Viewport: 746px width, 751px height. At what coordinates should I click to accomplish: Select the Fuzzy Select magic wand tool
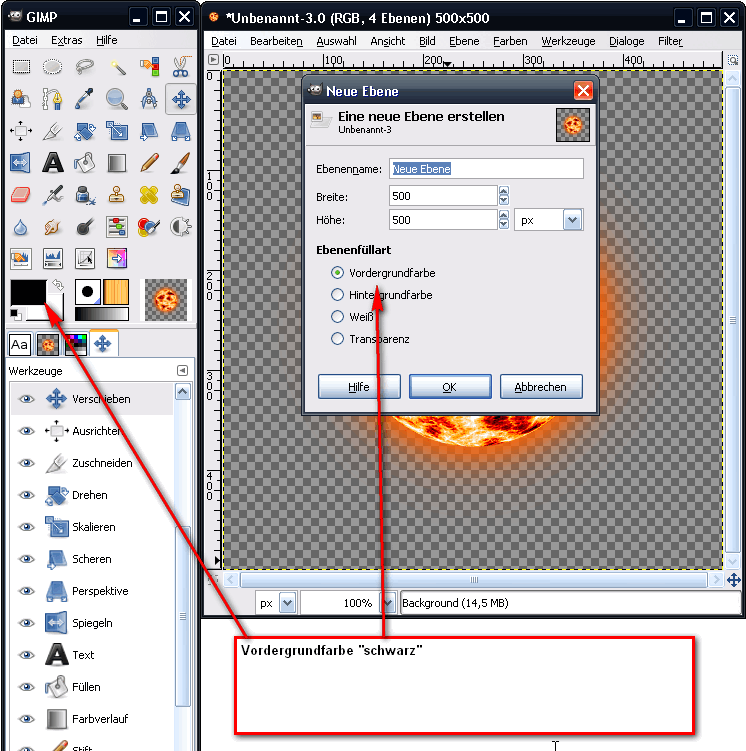118,67
